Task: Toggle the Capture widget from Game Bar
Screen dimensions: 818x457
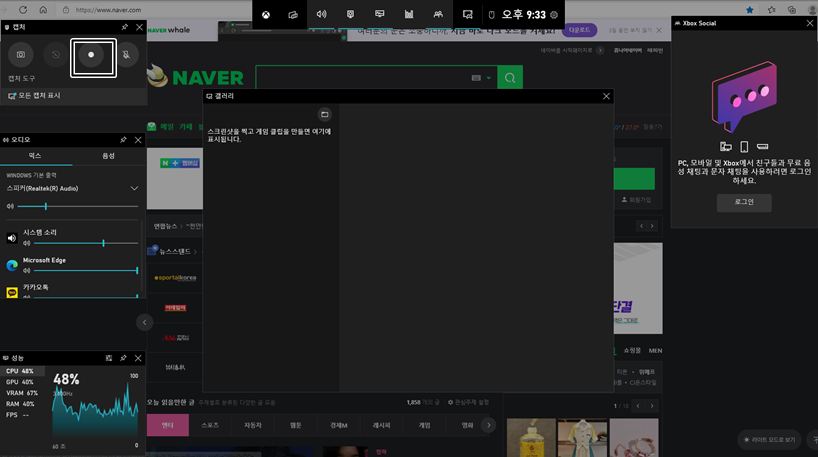Action: pos(351,15)
